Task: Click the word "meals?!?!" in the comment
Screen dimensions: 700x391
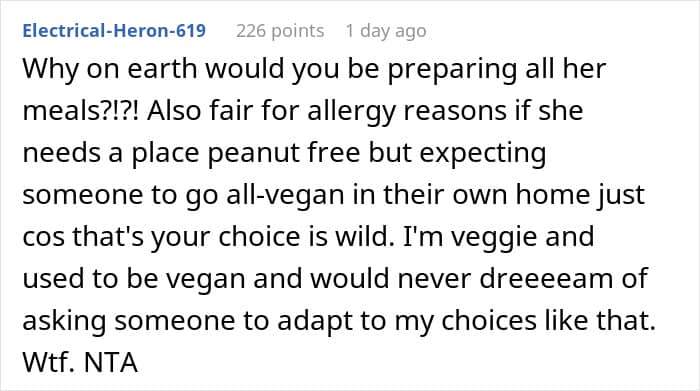Action: pos(81,111)
